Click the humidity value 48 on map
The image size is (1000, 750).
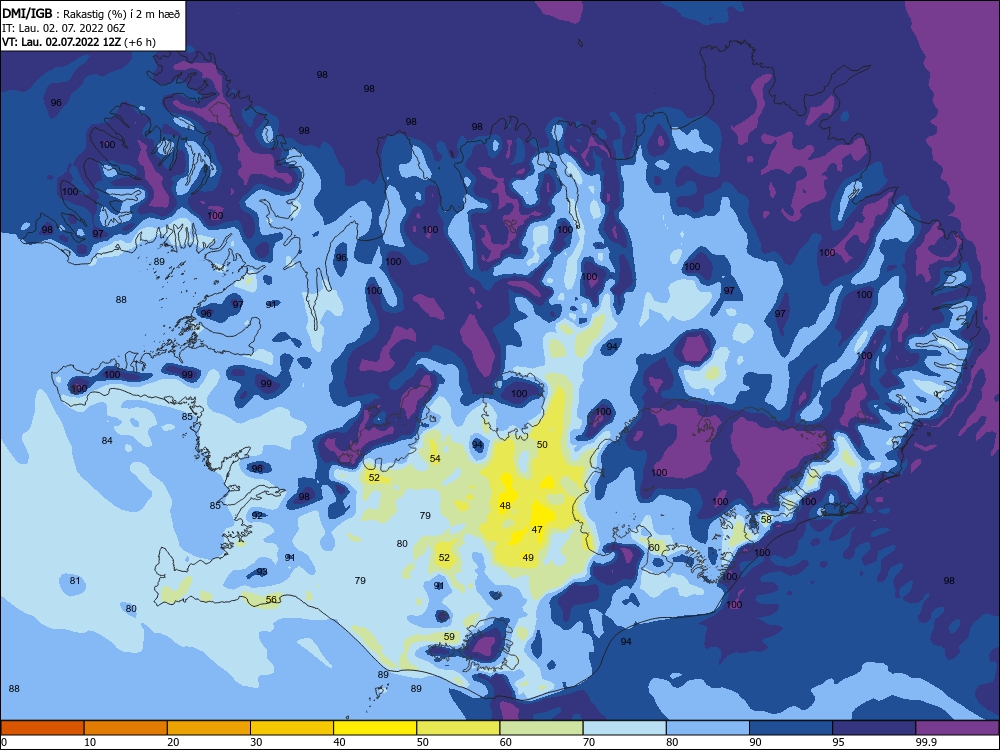tap(505, 506)
